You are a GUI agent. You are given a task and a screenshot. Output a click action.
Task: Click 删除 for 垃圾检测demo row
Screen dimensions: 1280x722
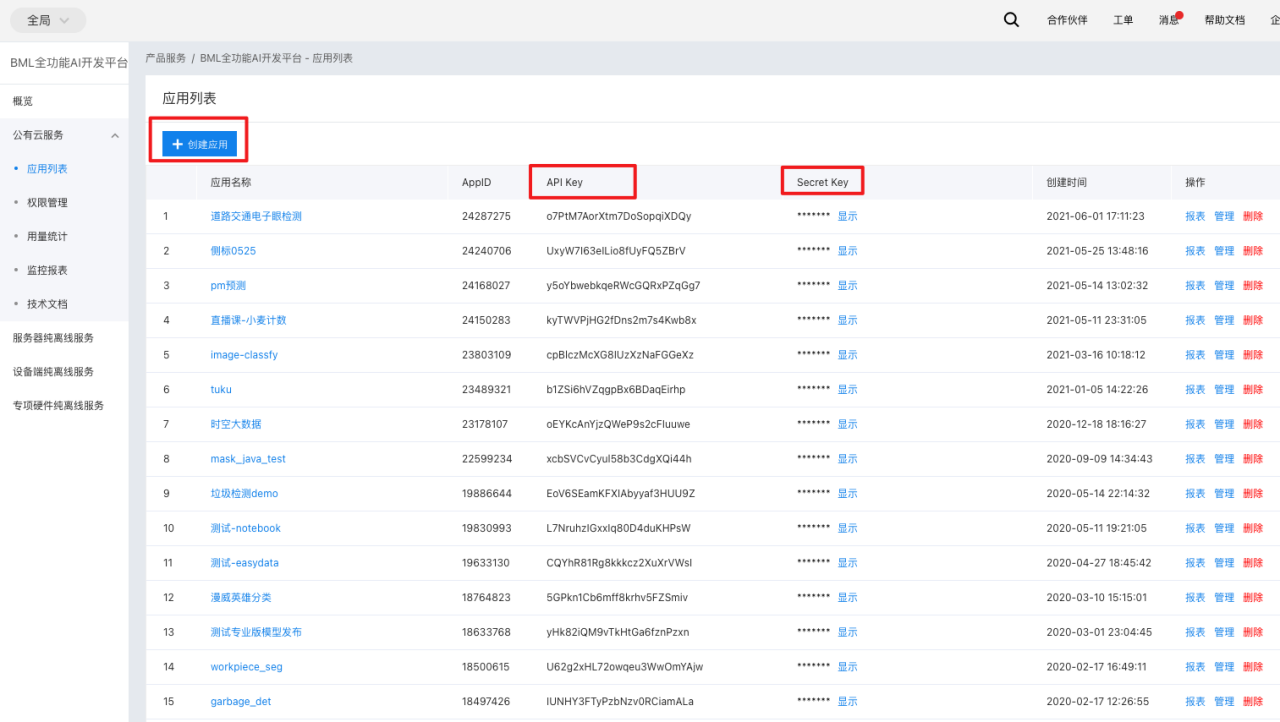(x=1253, y=493)
